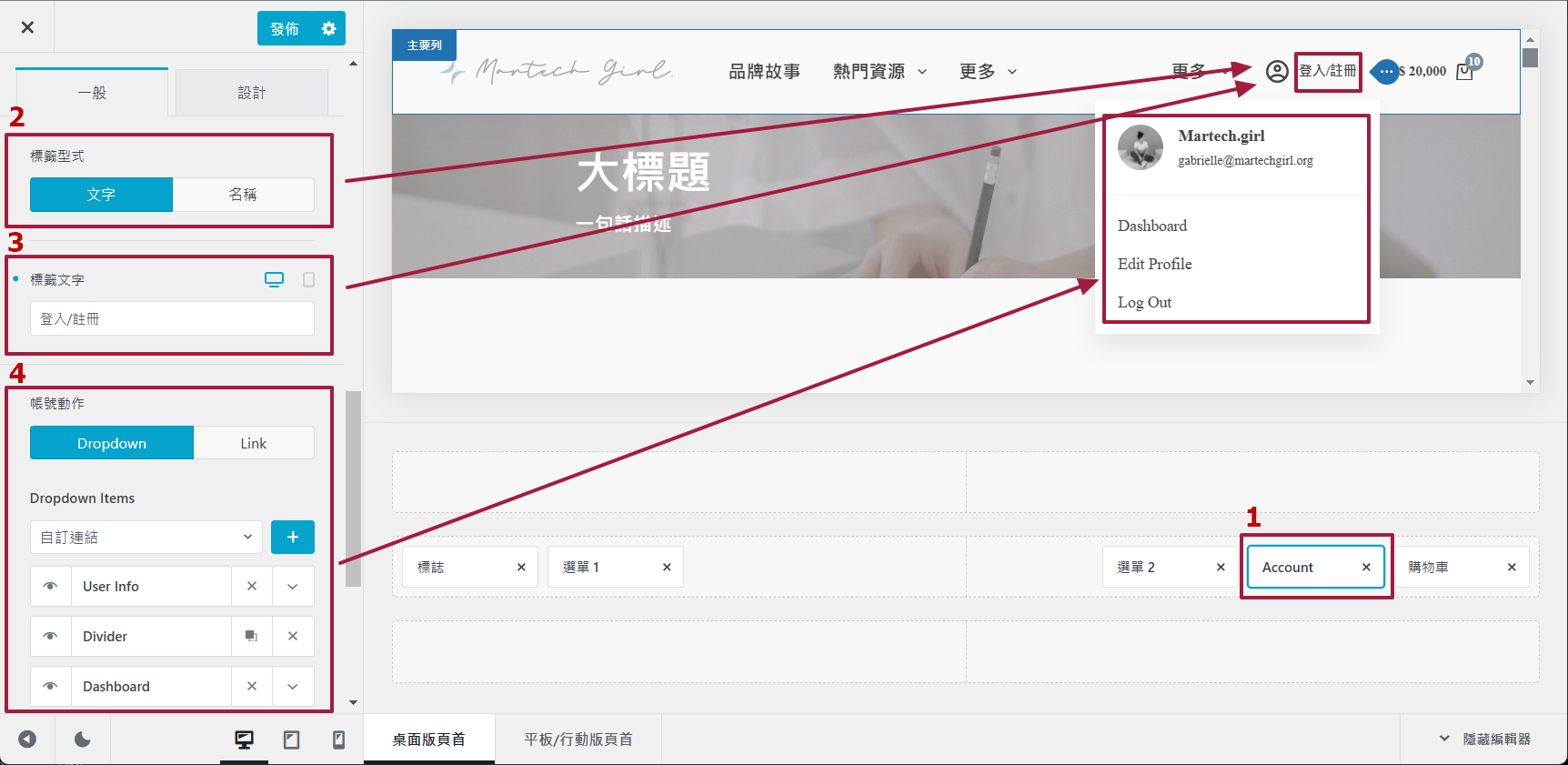Remove the Account element
Image resolution: width=1568 pixels, height=765 pixels.
click(1366, 567)
